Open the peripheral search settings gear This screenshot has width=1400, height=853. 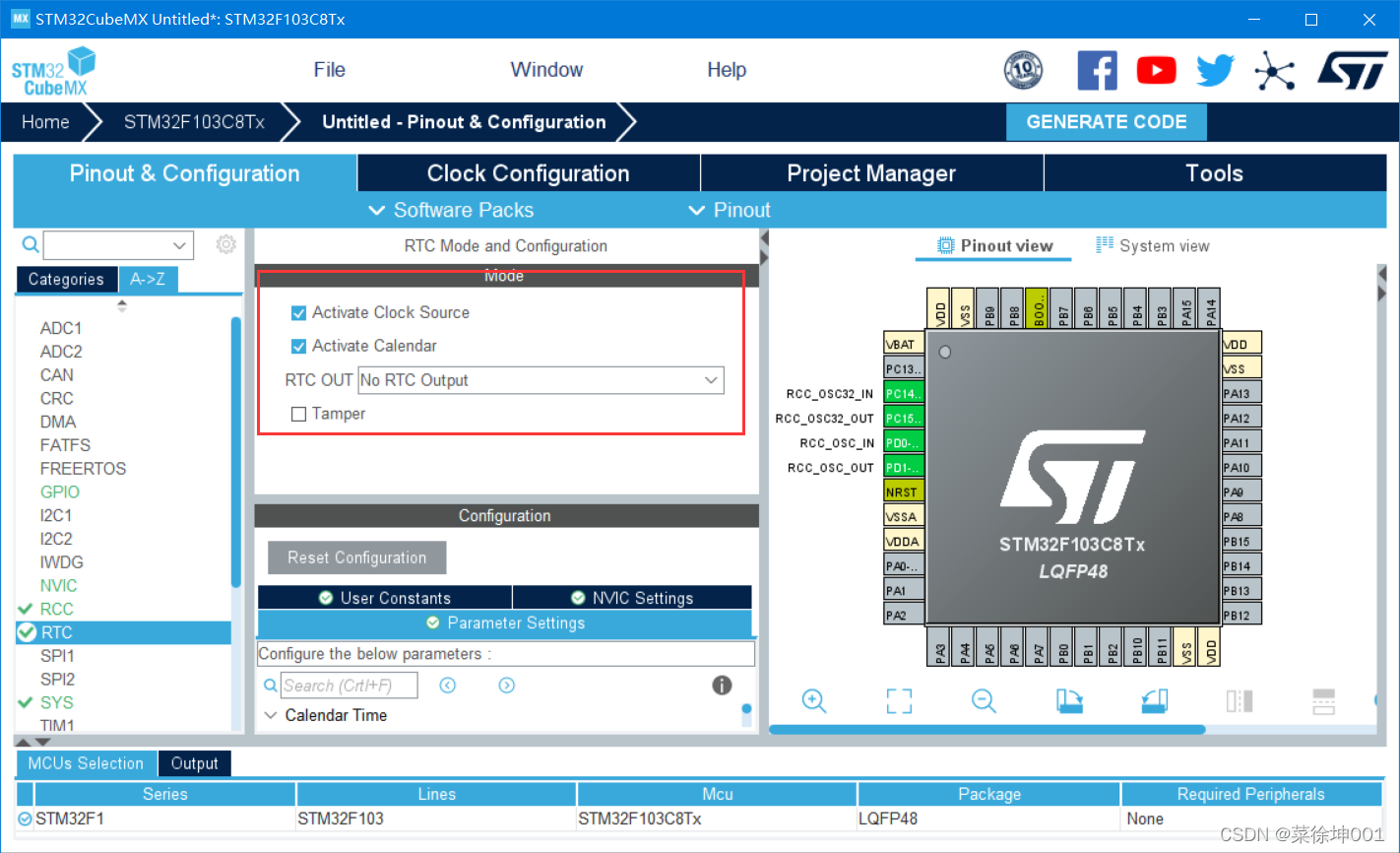(x=226, y=244)
